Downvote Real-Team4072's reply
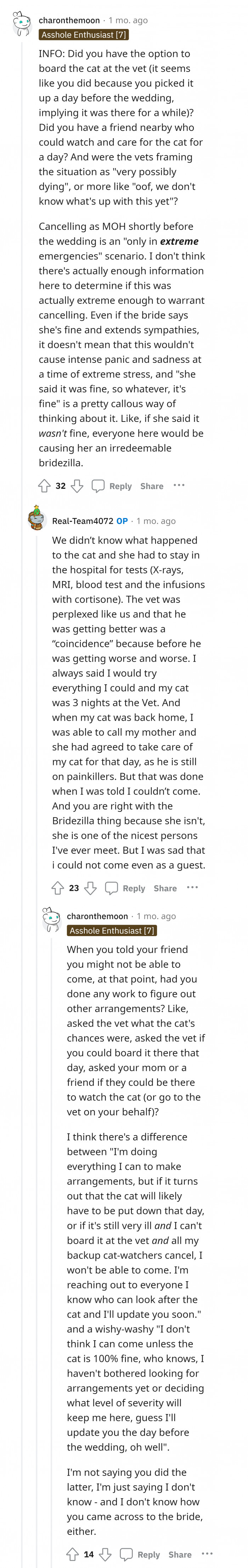Screen dimensions: 248x1568 click(x=90, y=888)
